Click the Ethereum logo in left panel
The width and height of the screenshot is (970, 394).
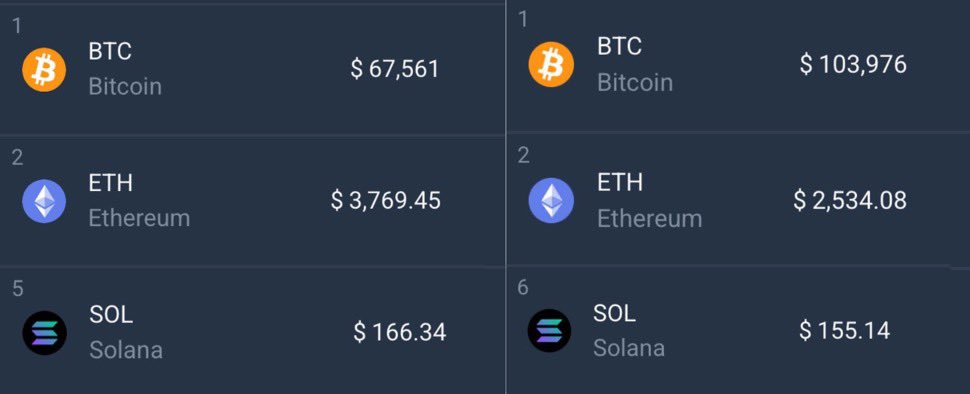(44, 201)
